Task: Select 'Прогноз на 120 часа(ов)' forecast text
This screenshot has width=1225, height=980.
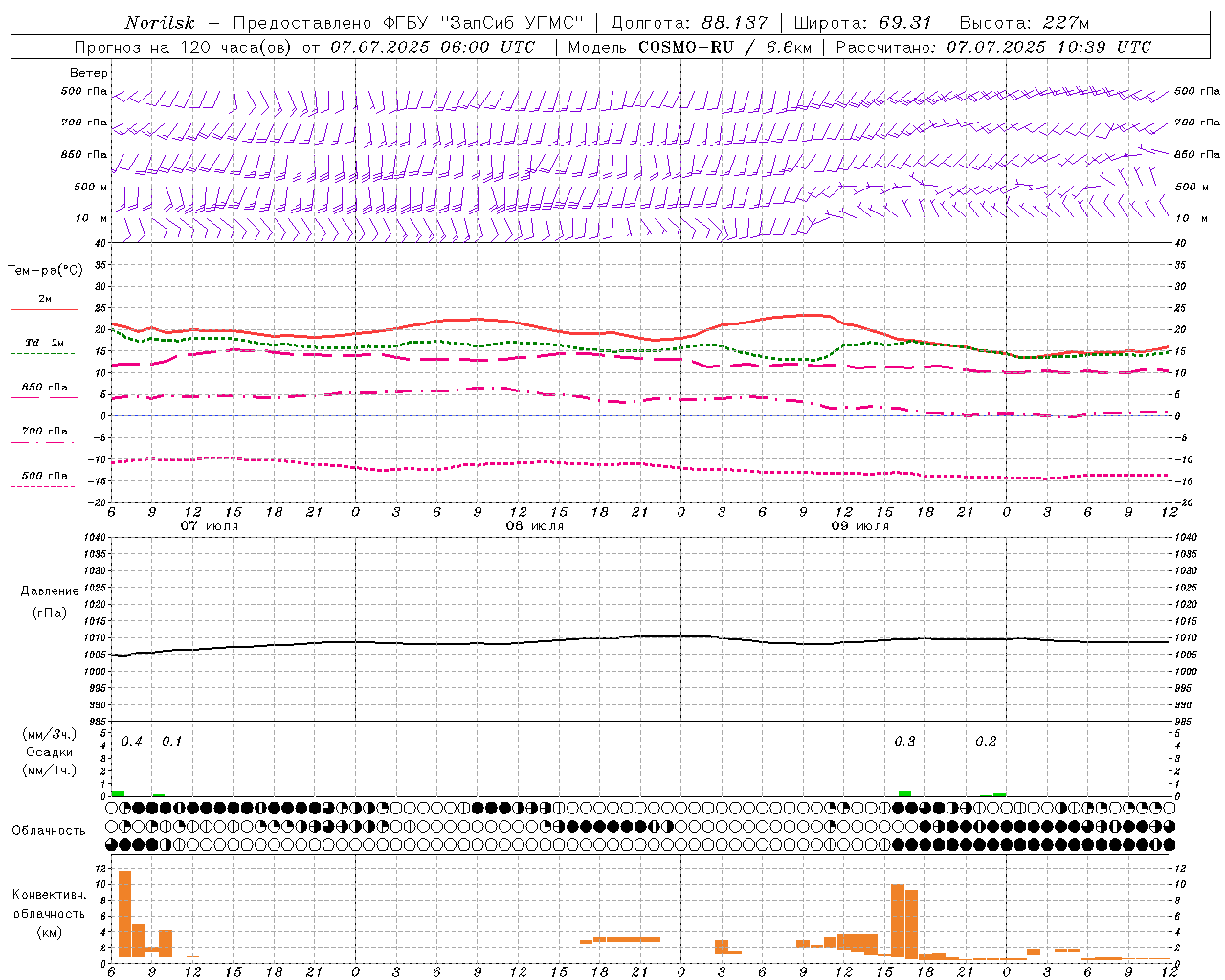Action: coord(183,47)
